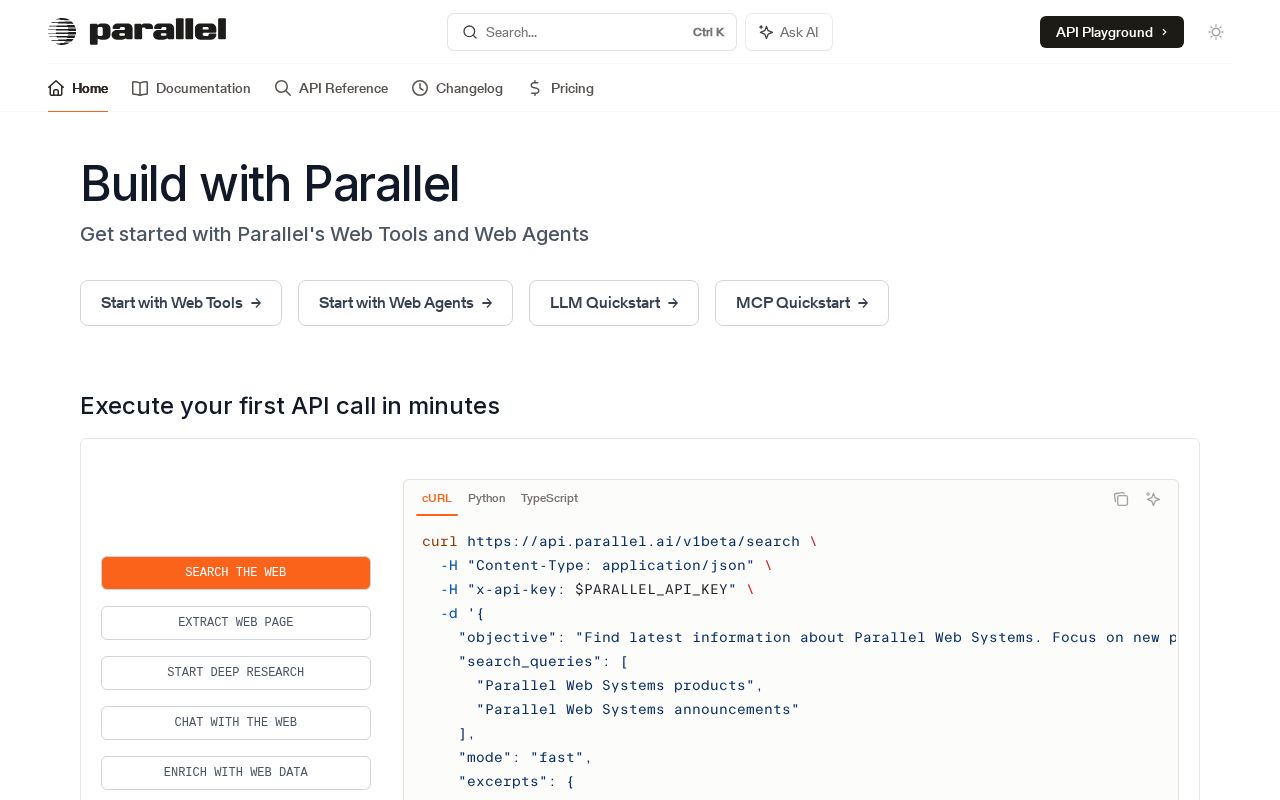Select EXTRACT WEB PAGE example
The image size is (1280, 800).
(x=236, y=623)
